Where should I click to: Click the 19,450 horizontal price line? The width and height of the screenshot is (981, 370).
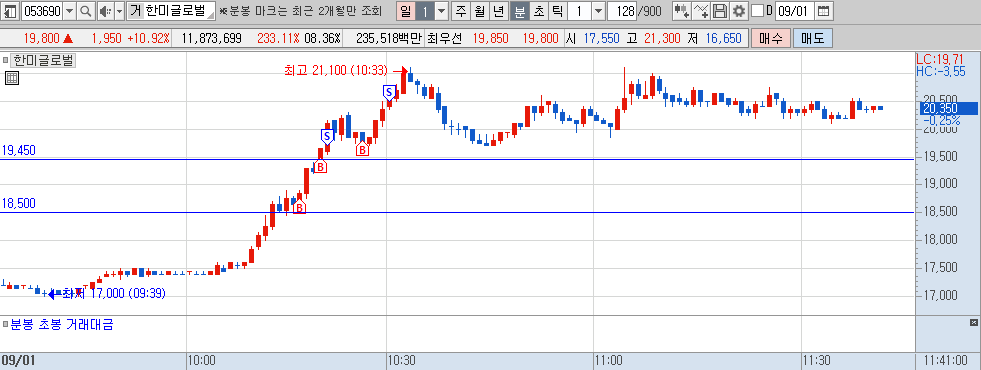[457, 159]
